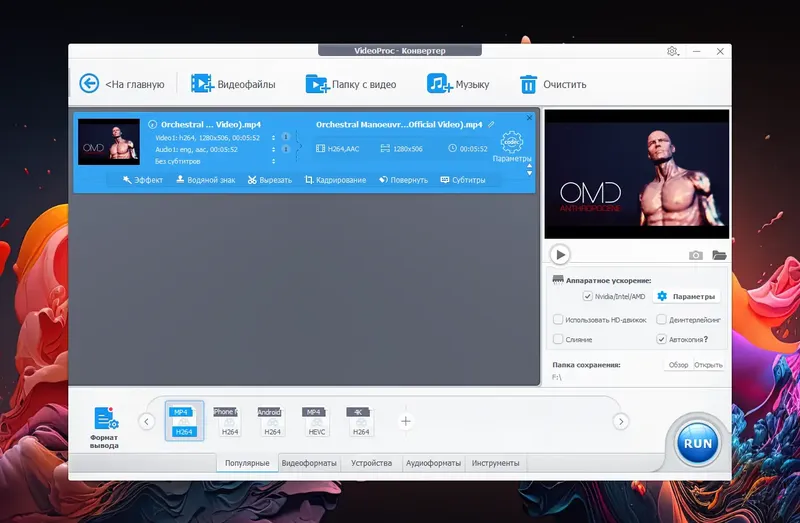Open Эффект tool
Screen dimensions: 800x523
tap(143, 180)
